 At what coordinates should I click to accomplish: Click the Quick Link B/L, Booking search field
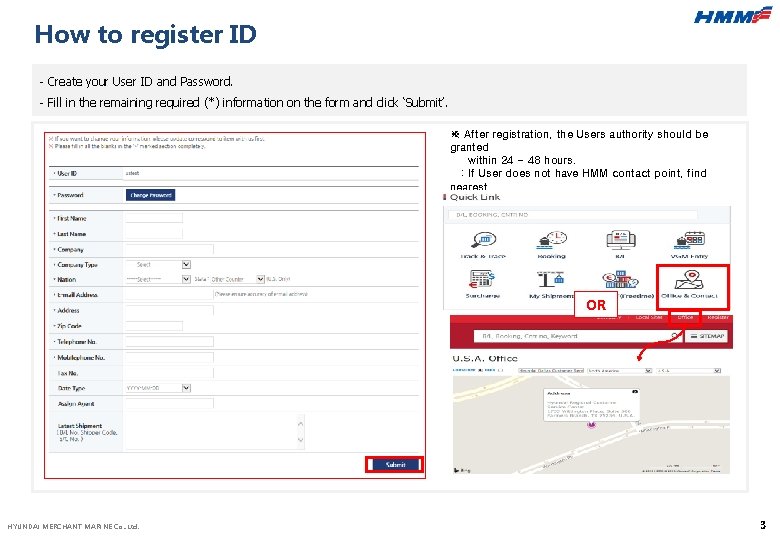click(x=573, y=215)
